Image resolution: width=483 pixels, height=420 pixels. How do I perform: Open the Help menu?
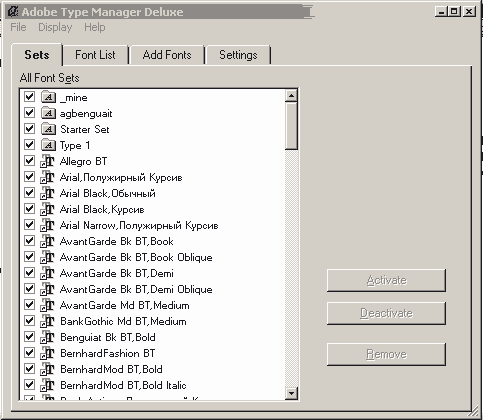pyautogui.click(x=95, y=27)
